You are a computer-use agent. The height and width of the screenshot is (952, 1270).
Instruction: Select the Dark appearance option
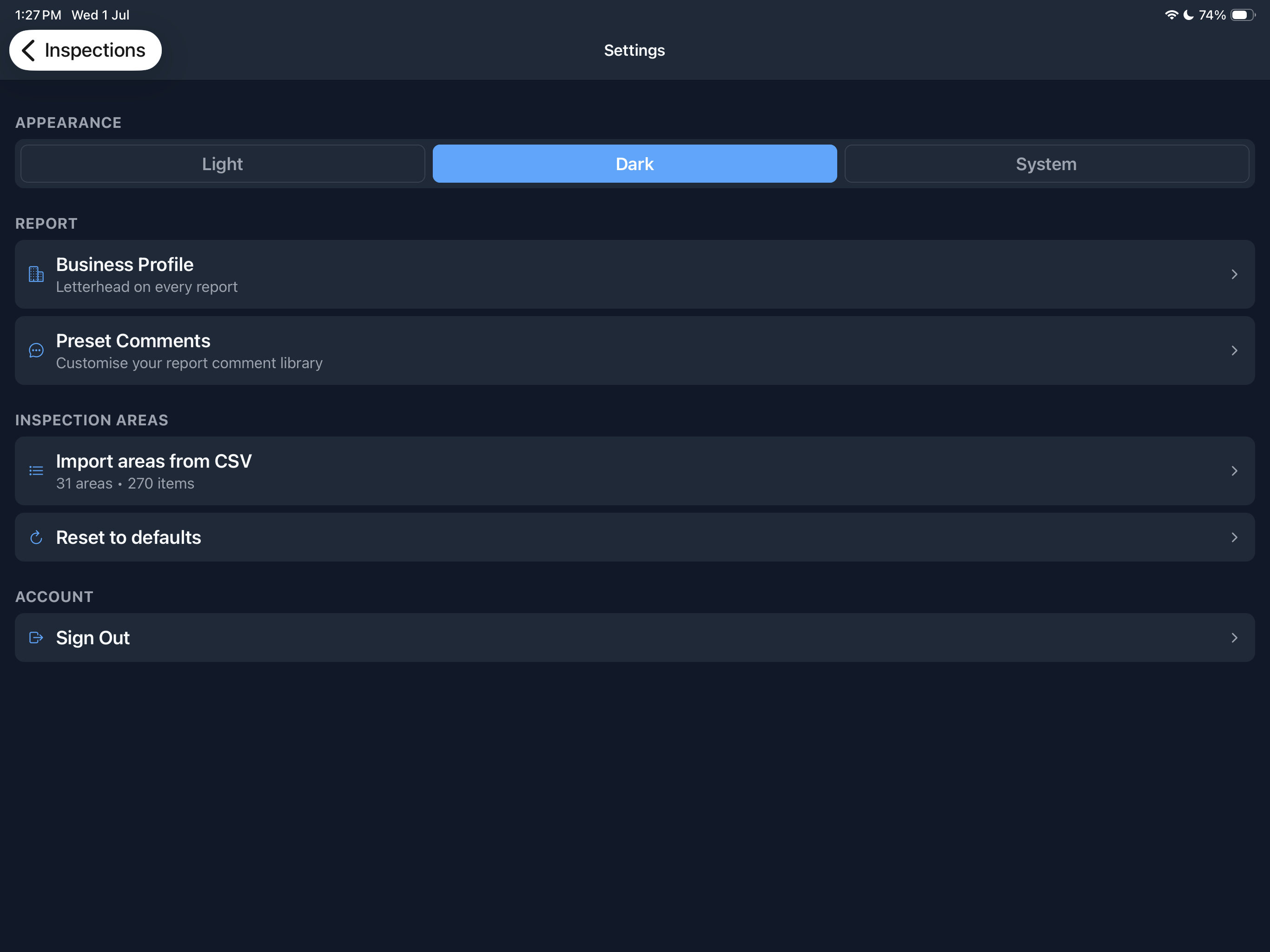point(635,164)
